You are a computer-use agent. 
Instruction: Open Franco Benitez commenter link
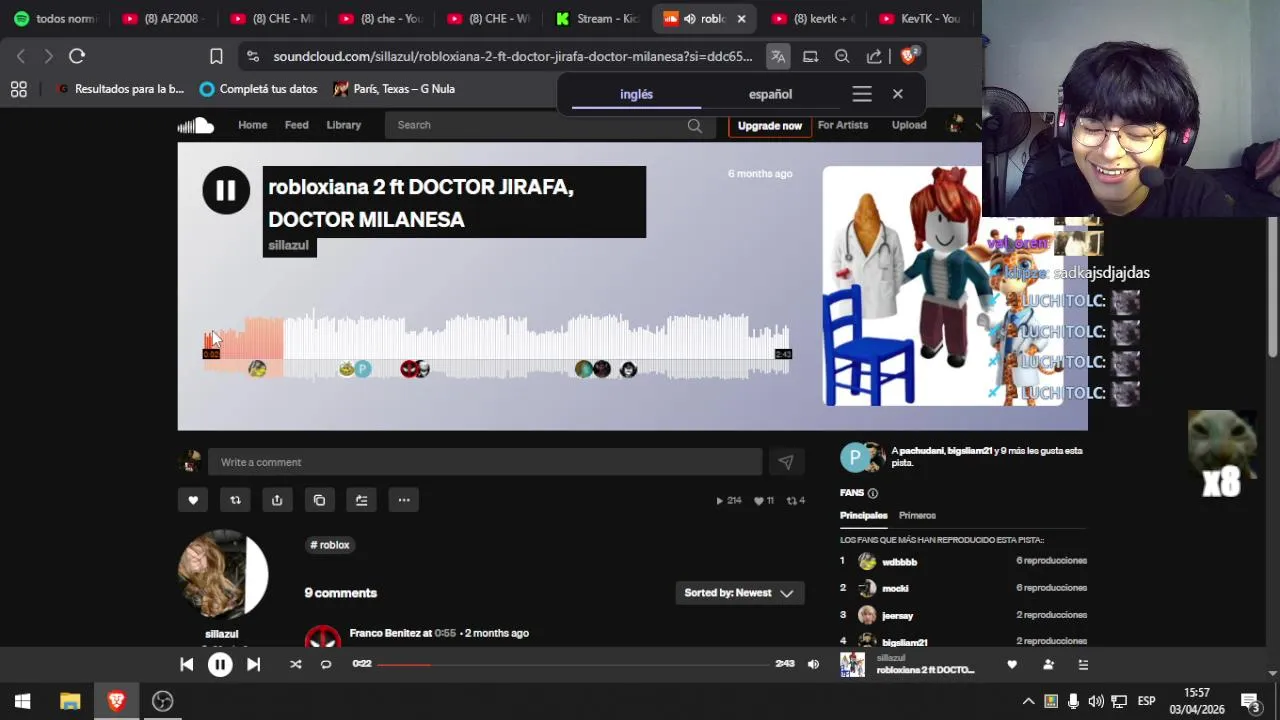385,633
